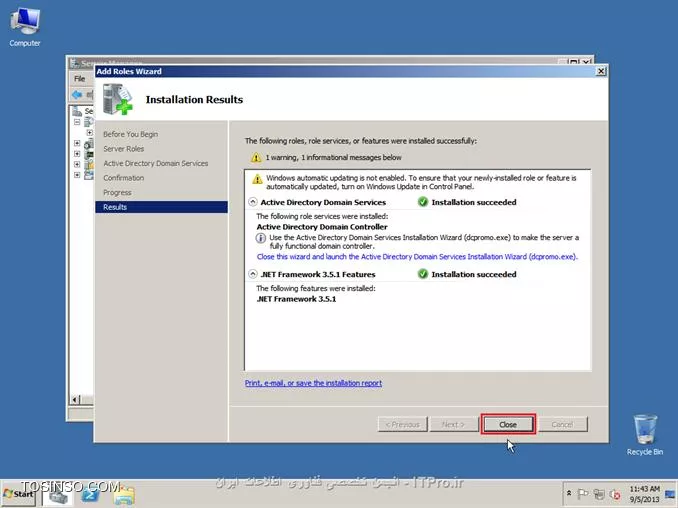Click the muted volume tray icon
This screenshot has width=678, height=508.
click(615, 494)
